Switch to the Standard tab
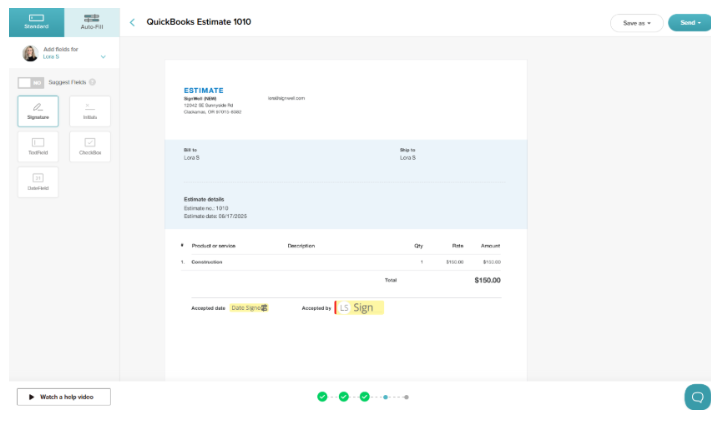Viewport: 723px width, 423px height. 33,21
